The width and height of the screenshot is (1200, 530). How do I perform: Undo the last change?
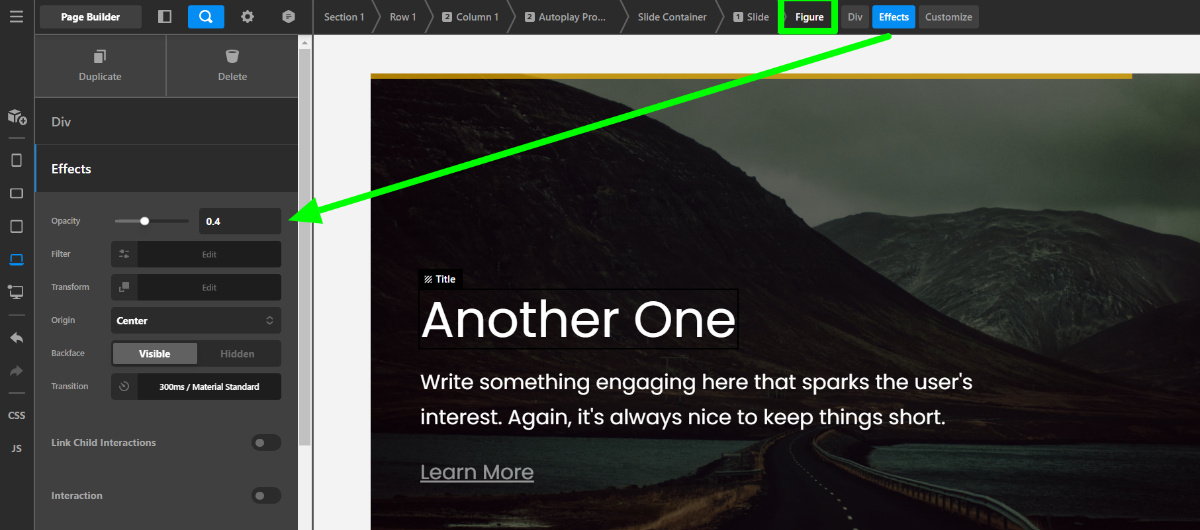coord(16,338)
